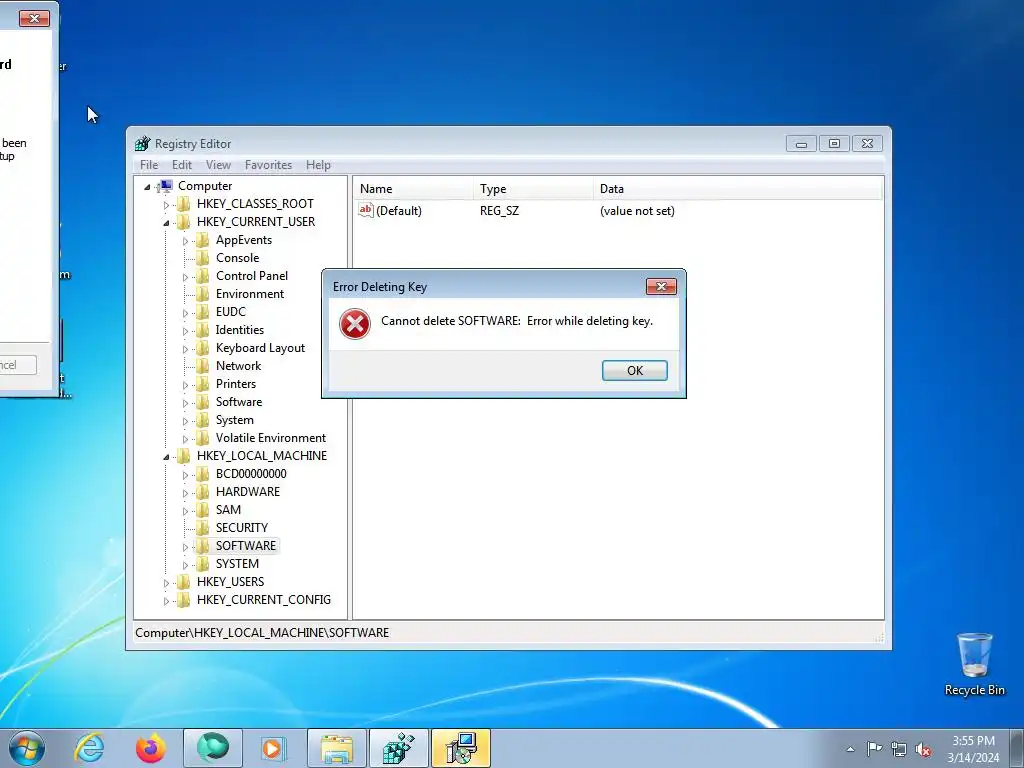Launch Internet Explorer from taskbar
This screenshot has width=1024, height=768.
point(89,748)
